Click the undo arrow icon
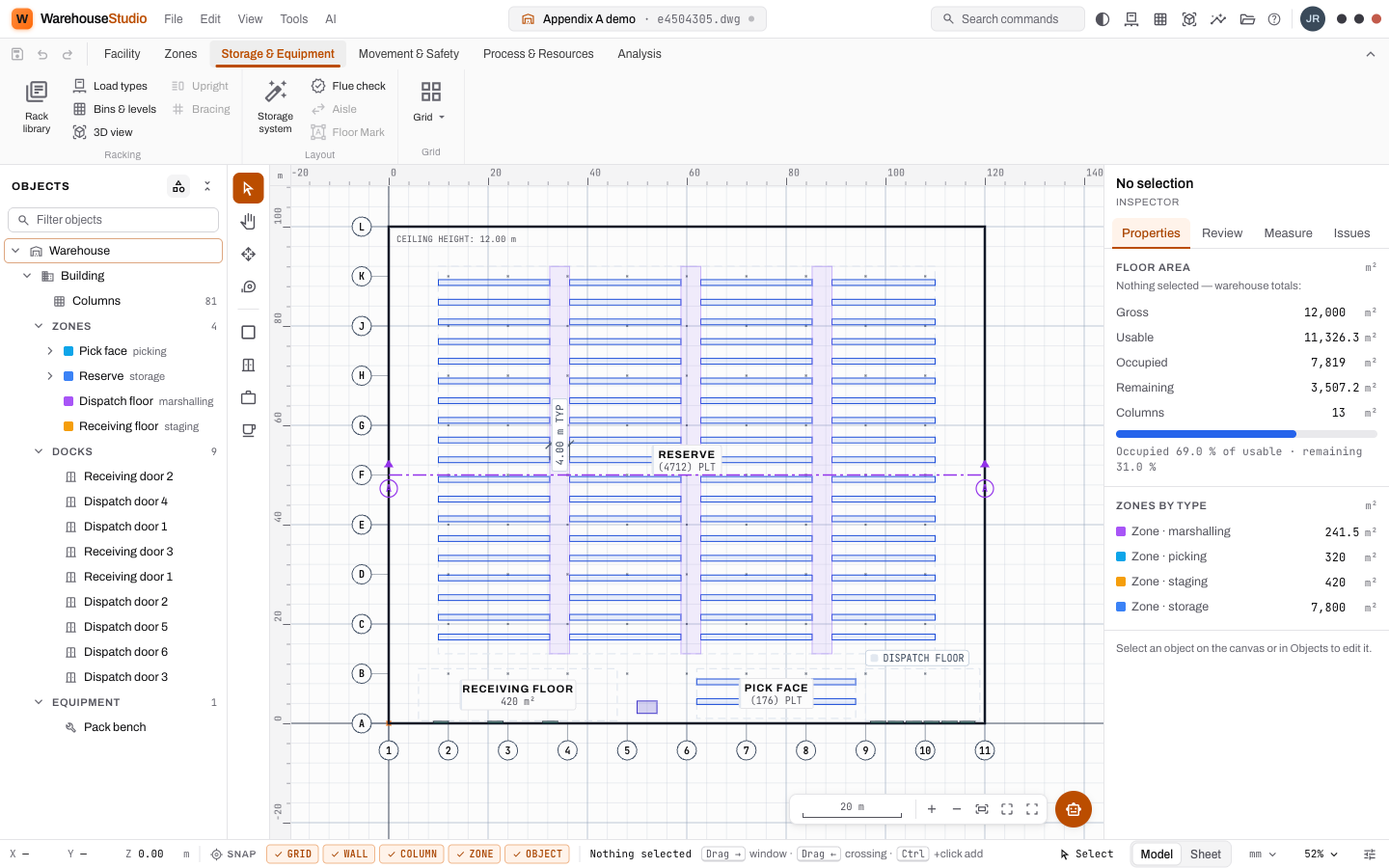 coord(42,55)
